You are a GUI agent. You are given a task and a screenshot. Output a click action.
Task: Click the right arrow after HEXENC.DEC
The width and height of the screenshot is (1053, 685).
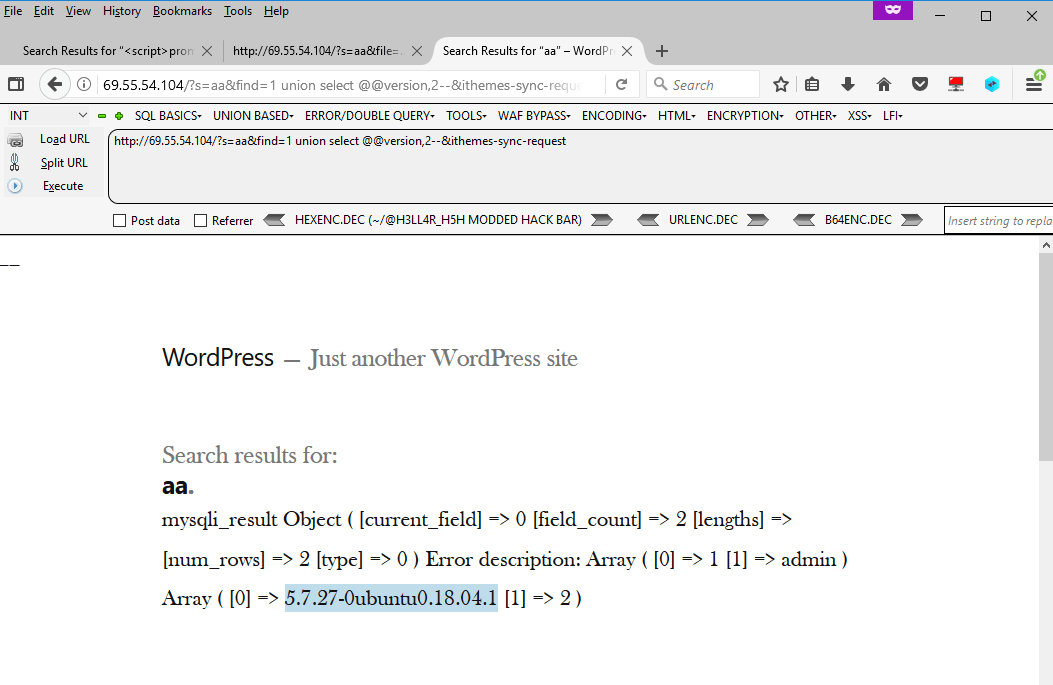tap(602, 220)
